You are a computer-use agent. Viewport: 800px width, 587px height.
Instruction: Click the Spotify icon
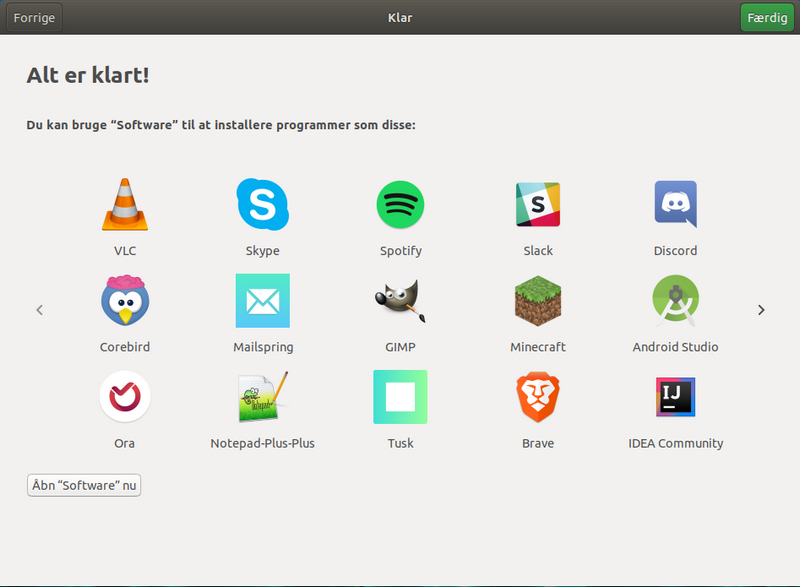pos(400,204)
